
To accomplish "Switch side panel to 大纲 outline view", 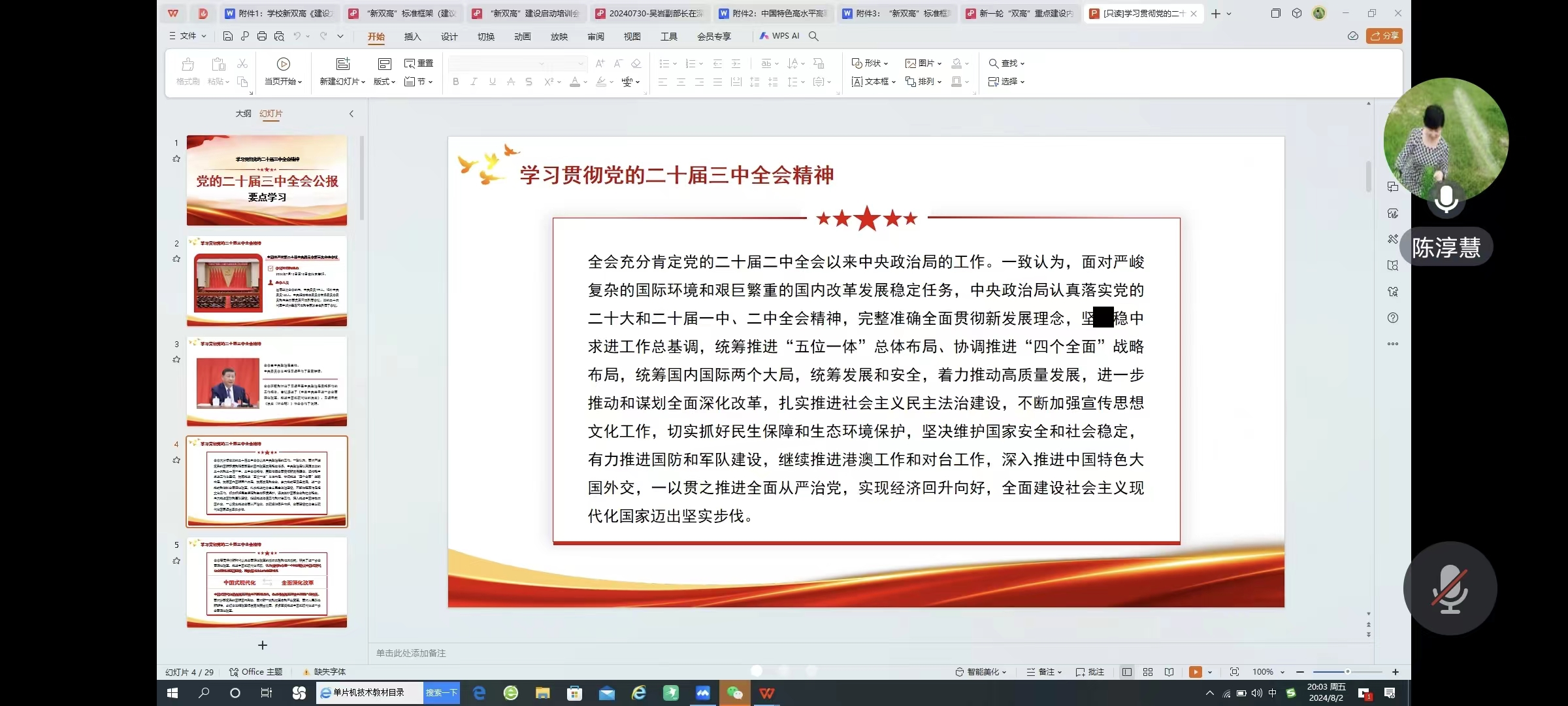I will tap(243, 114).
